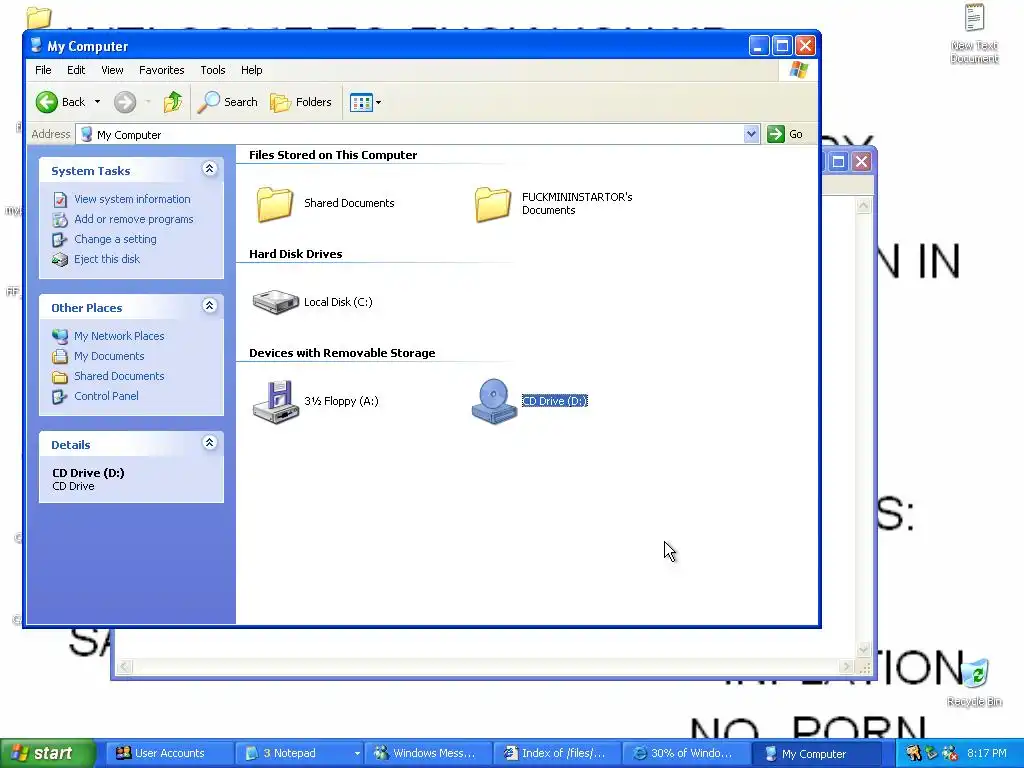Click inside the Address input field
The width and height of the screenshot is (1024, 768).
[418, 135]
